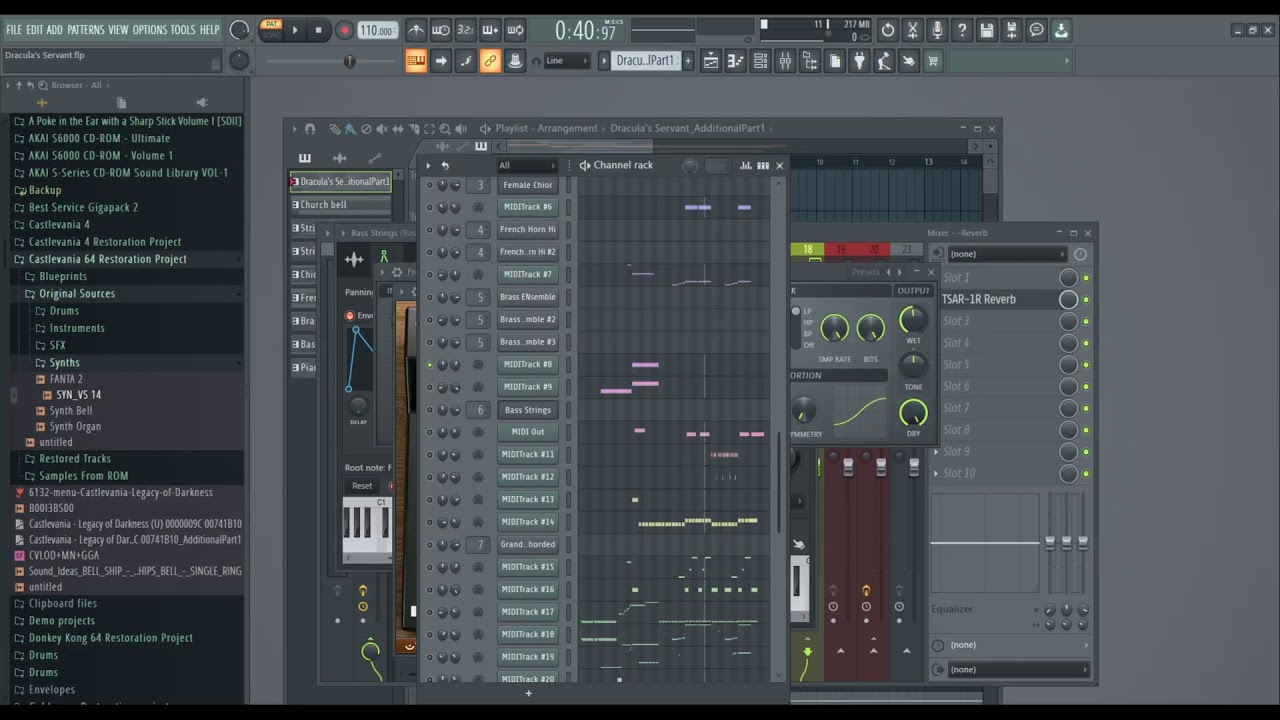Toggle the Slot 3 enable LED in Mixer

click(x=1086, y=321)
